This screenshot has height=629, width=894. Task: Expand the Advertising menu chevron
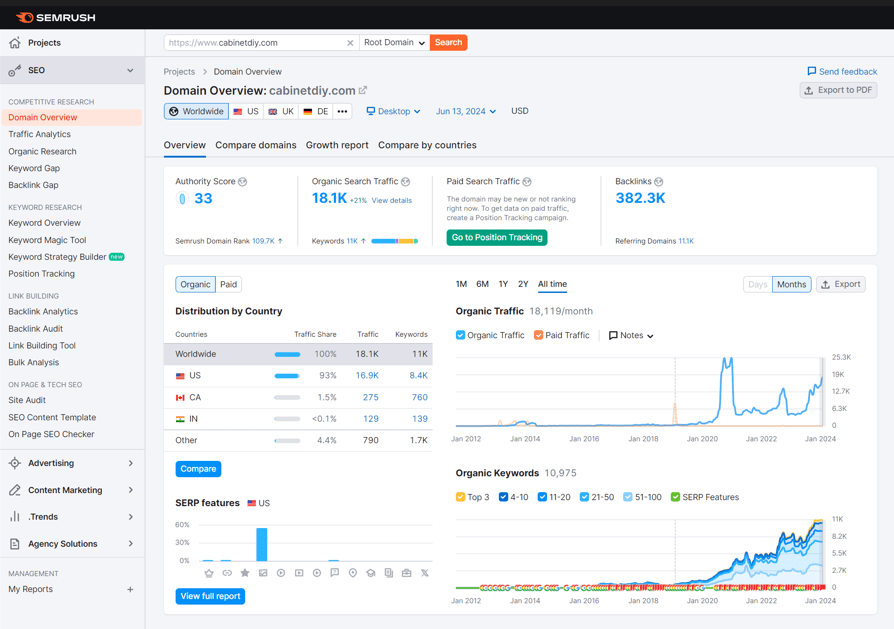(131, 463)
